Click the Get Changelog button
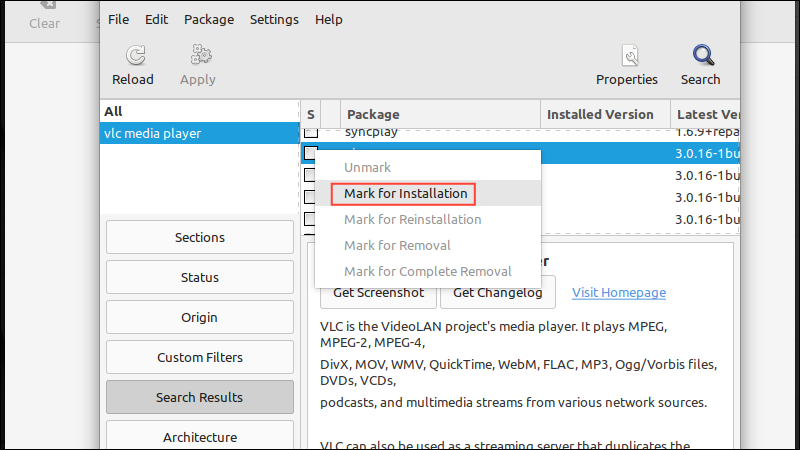This screenshot has width=800, height=450. tap(497, 293)
